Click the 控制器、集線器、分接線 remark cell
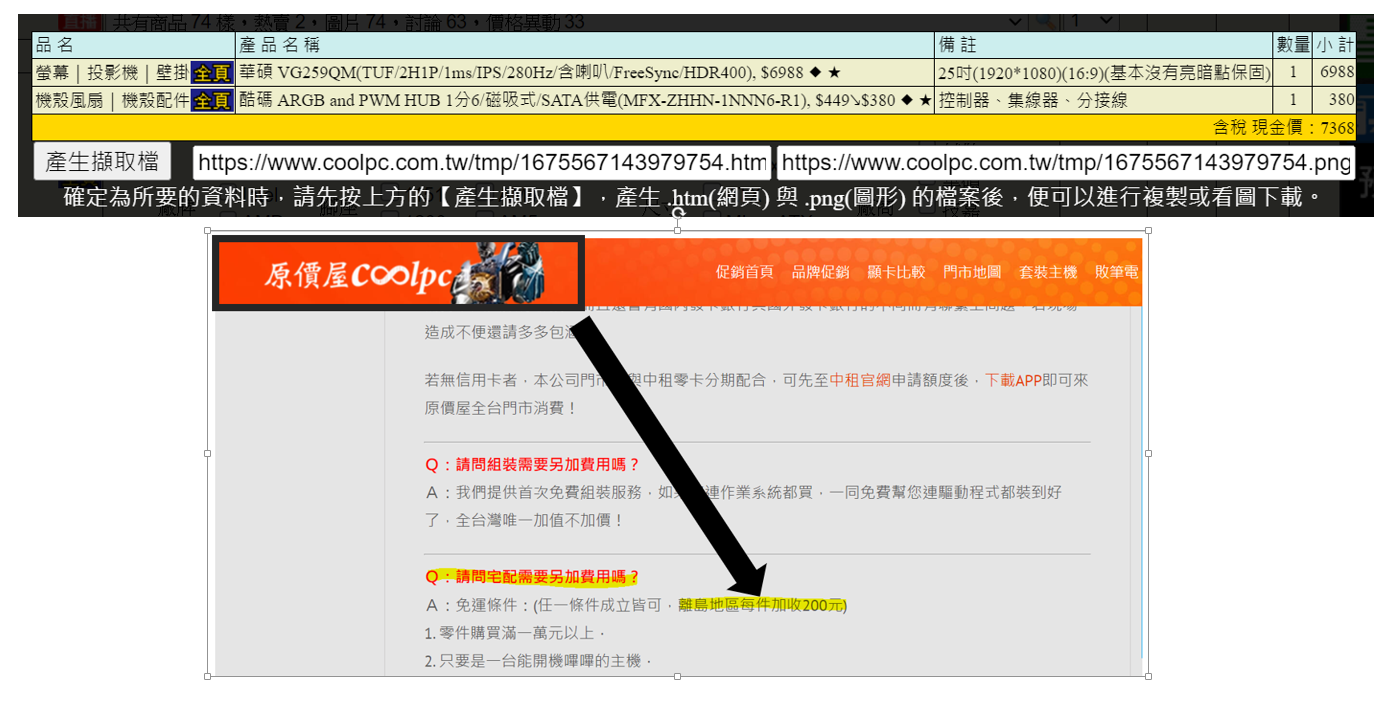This screenshot has height=710, width=1390. (x=1105, y=101)
